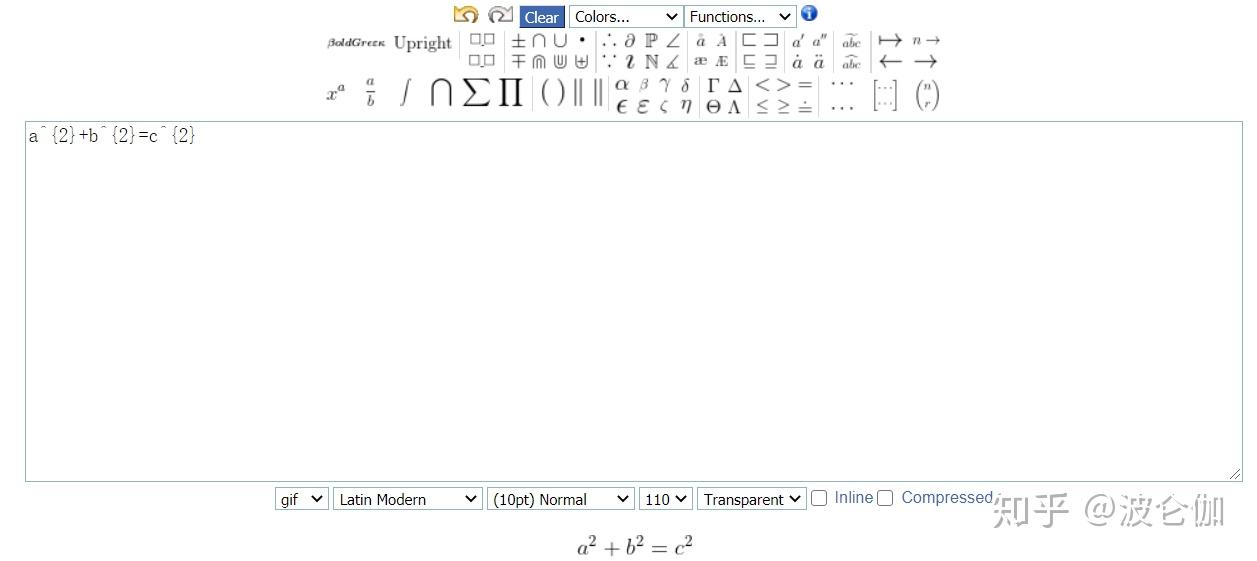Screen dimensions: 1257x561
Task: Insert the binomial n over r
Action: [x=927, y=94]
